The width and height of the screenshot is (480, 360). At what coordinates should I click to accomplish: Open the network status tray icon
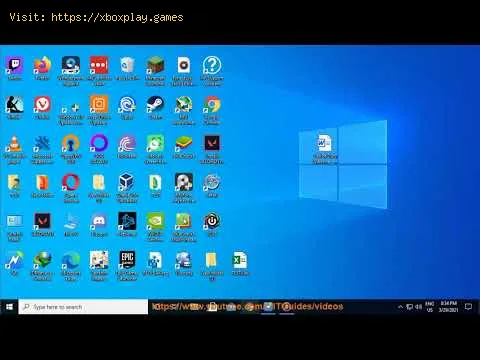pos(410,307)
